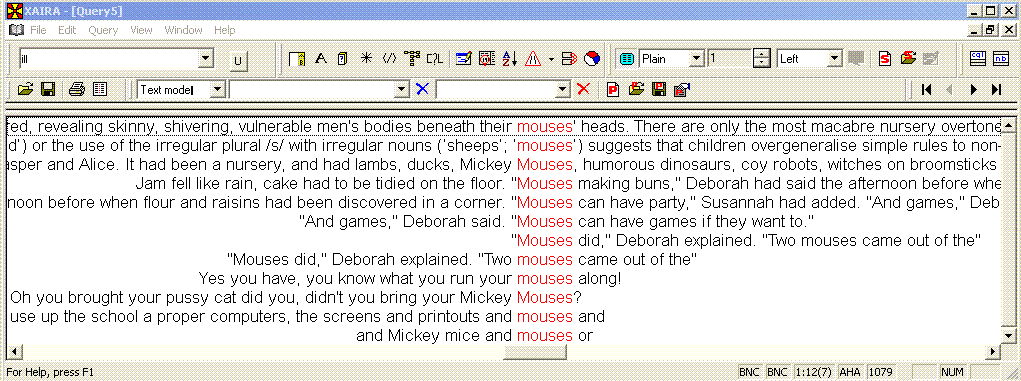Open the Help menu
This screenshot has height=381, width=1021.
[225, 30]
